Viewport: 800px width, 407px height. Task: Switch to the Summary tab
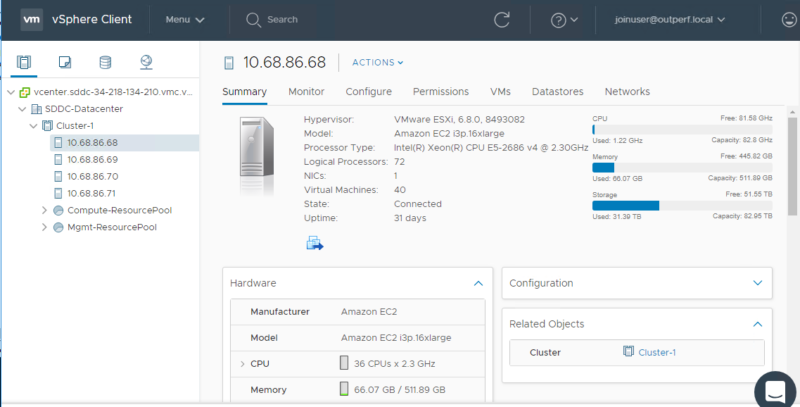[244, 92]
